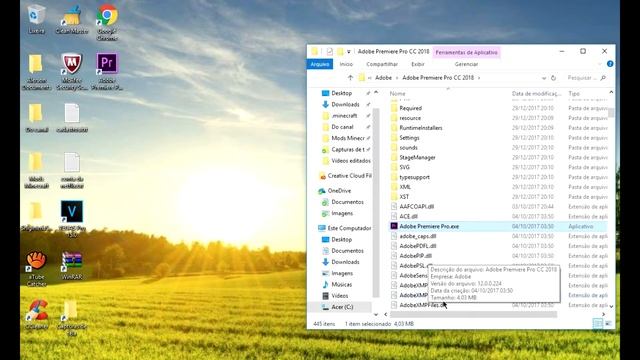The height and width of the screenshot is (360, 640).
Task: Open the Exibir ribbon tab
Action: point(418,64)
